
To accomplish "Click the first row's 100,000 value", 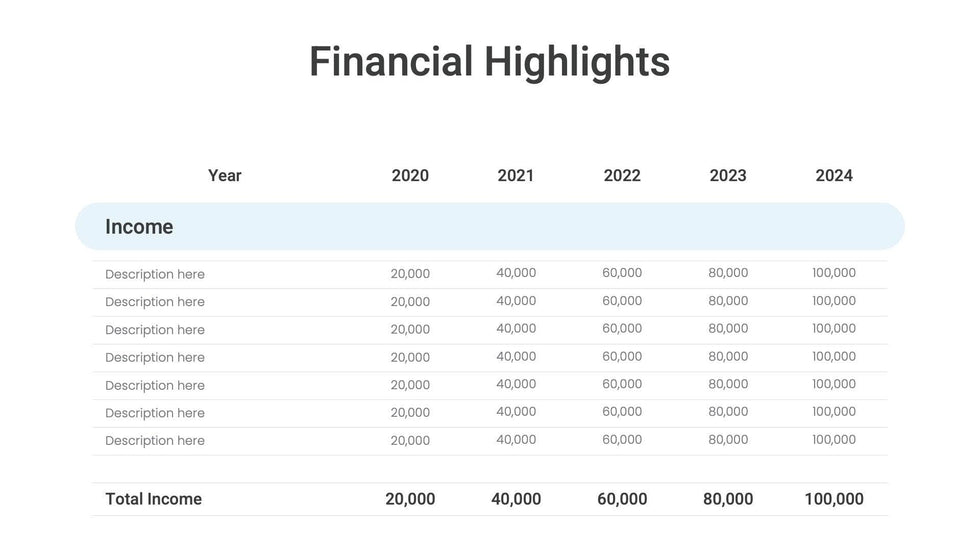I will coord(834,273).
